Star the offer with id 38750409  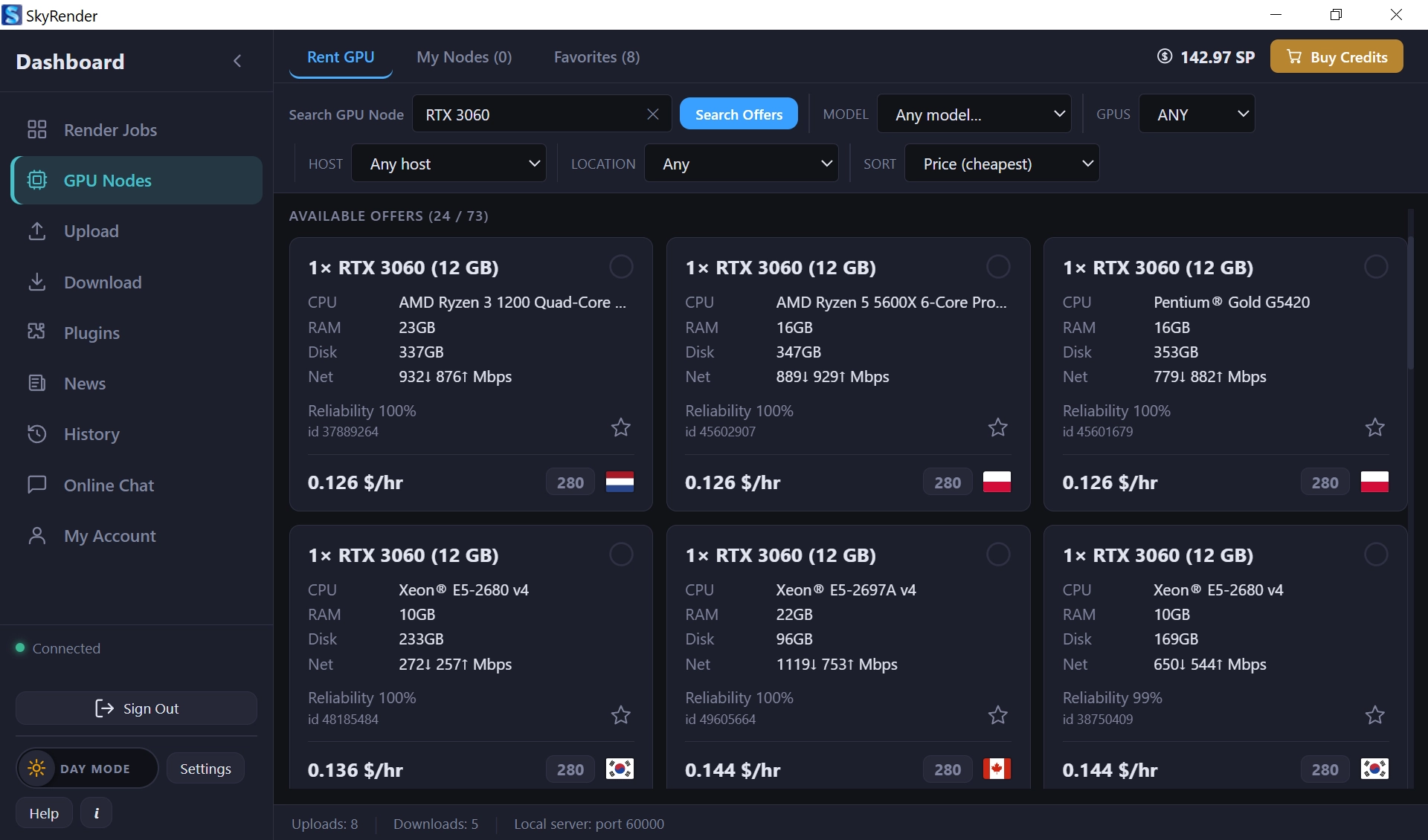(1374, 715)
